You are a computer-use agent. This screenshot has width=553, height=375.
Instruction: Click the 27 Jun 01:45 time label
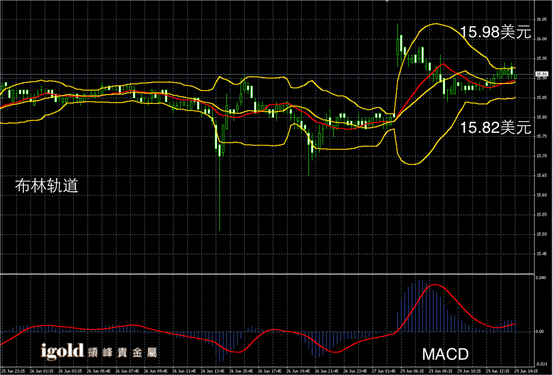[384, 371]
